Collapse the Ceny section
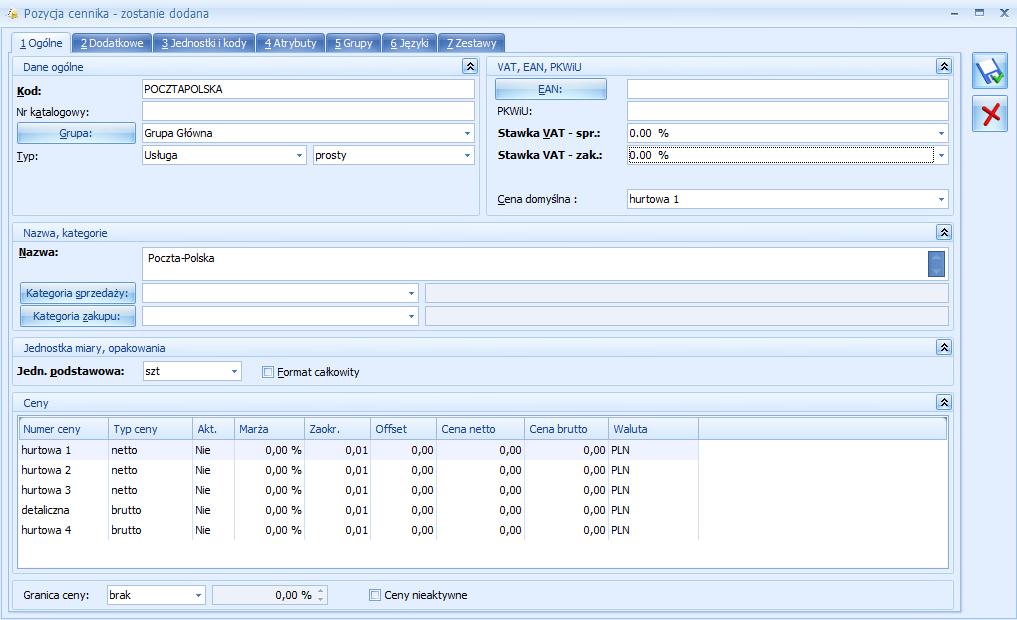Viewport: 1017px width, 620px height. pyautogui.click(x=944, y=403)
